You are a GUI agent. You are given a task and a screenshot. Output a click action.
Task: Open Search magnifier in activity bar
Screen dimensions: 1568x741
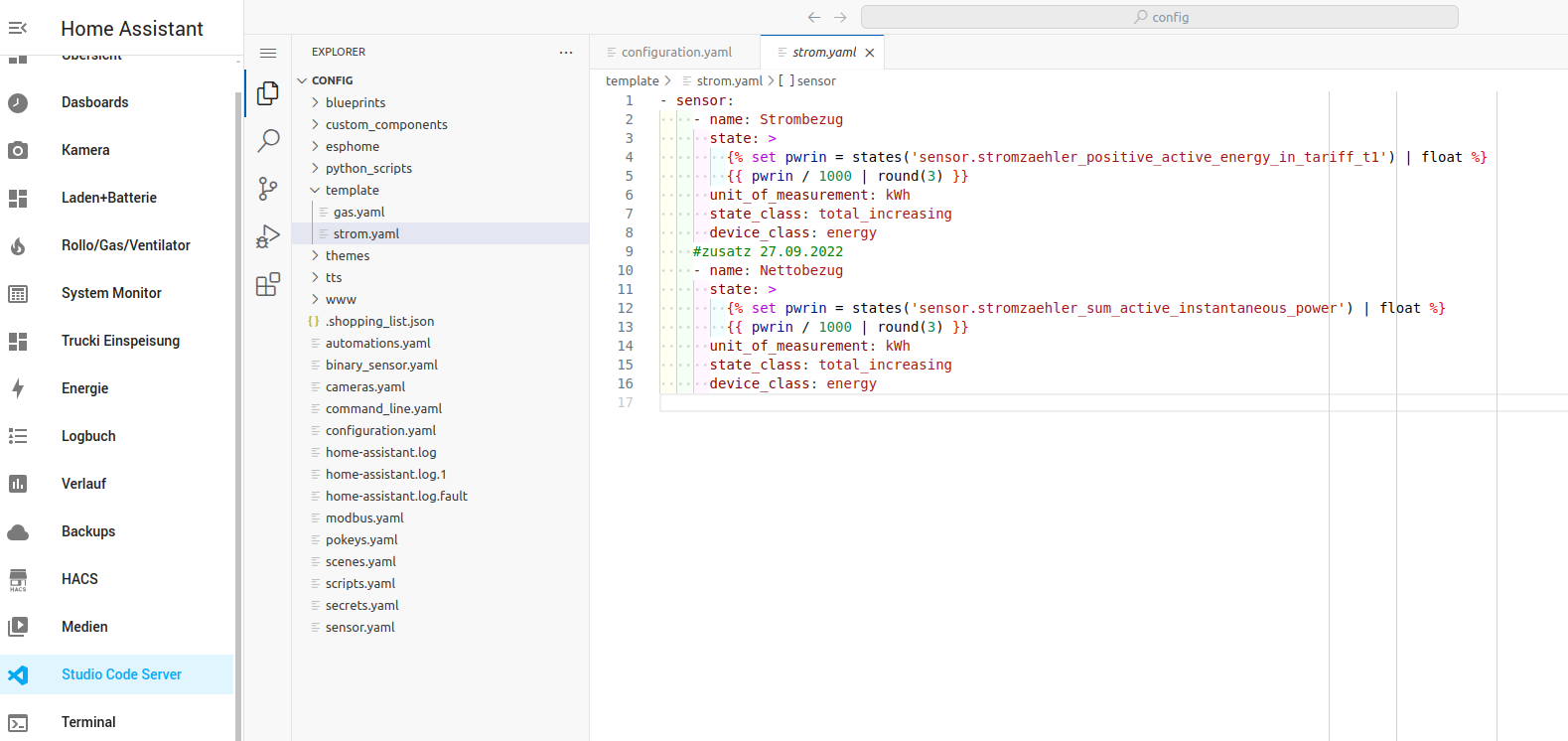click(x=268, y=140)
